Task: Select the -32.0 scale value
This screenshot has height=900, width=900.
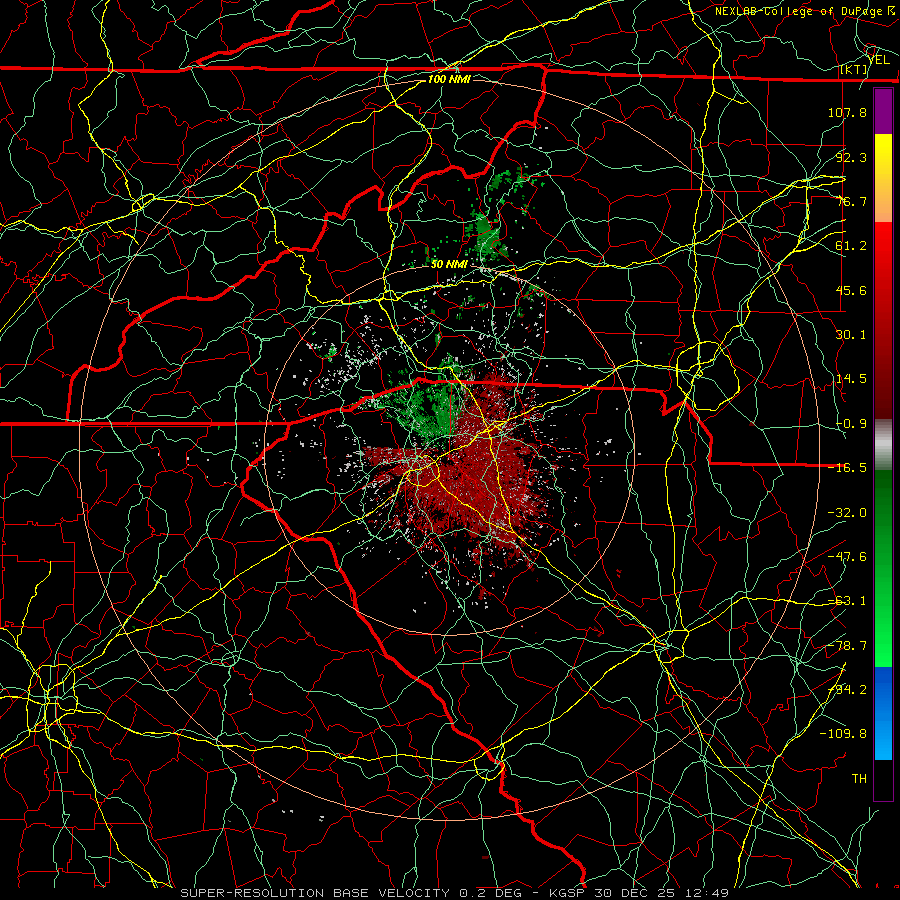Action: click(847, 513)
